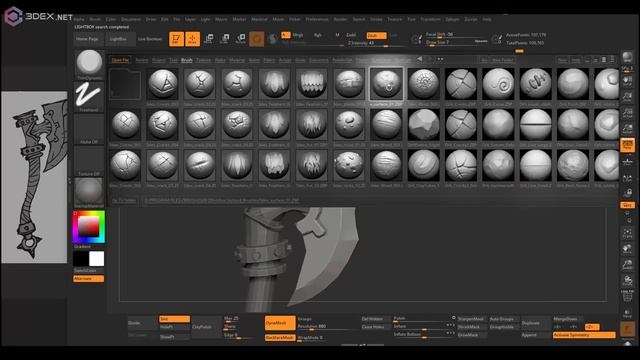Toggle the BackfaceMask button
640x360 pixels.
tap(280, 338)
